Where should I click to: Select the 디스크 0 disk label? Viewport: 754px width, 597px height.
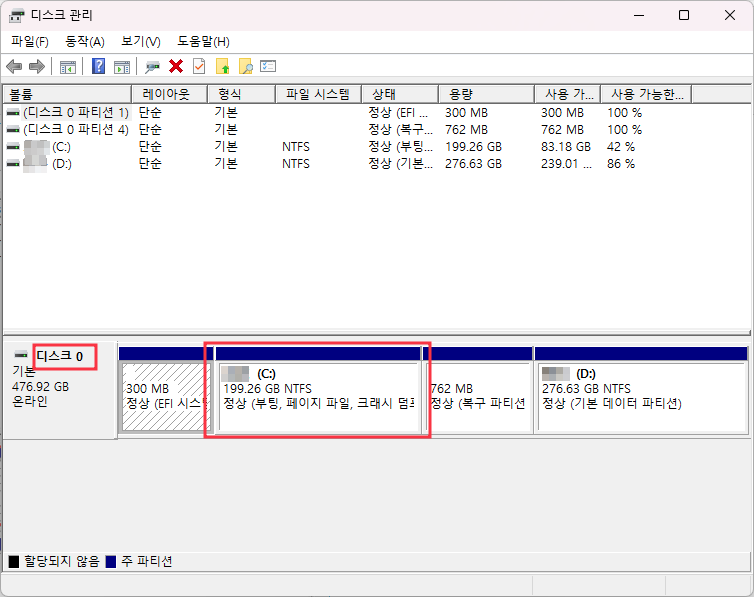[x=60, y=356]
